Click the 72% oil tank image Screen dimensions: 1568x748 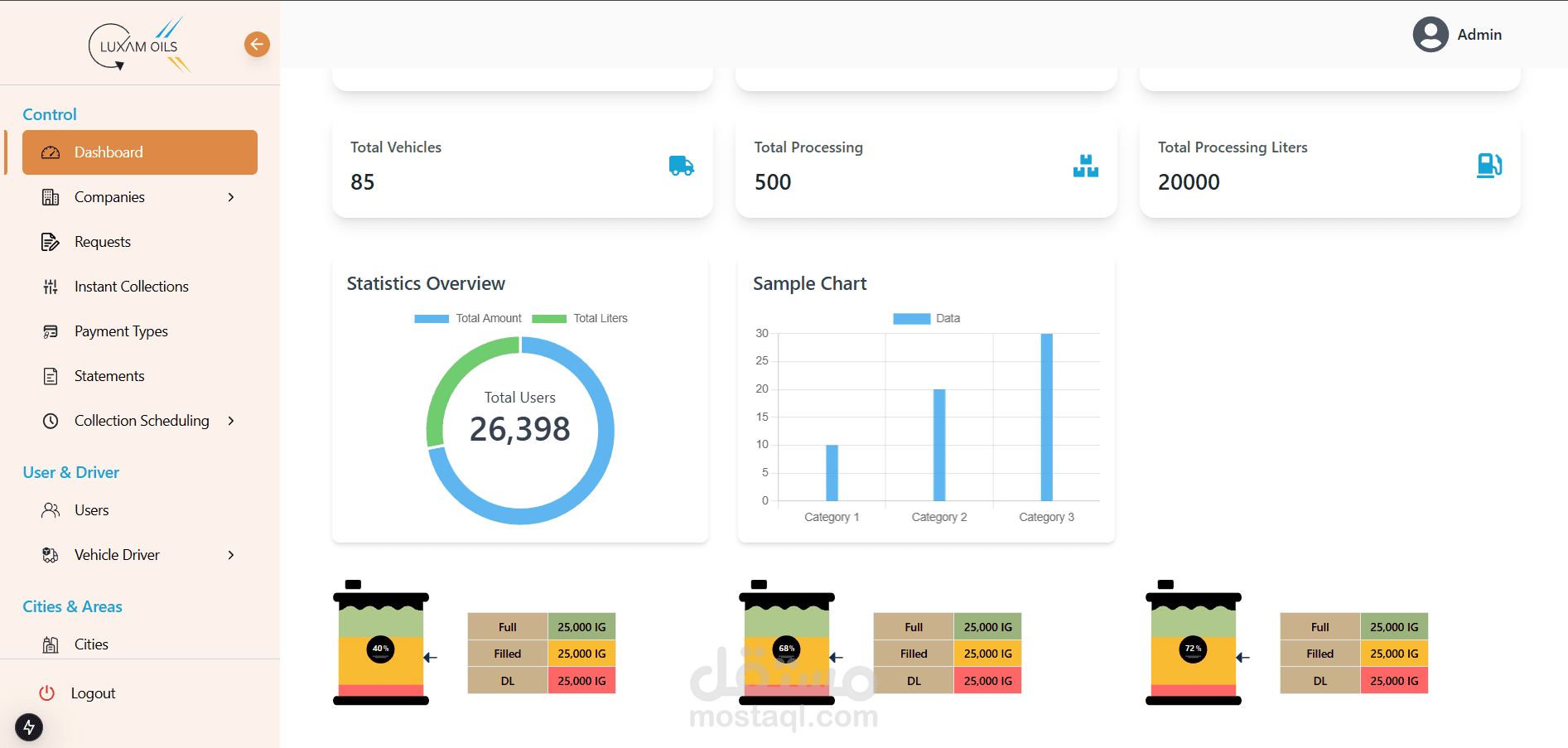[x=1194, y=643]
